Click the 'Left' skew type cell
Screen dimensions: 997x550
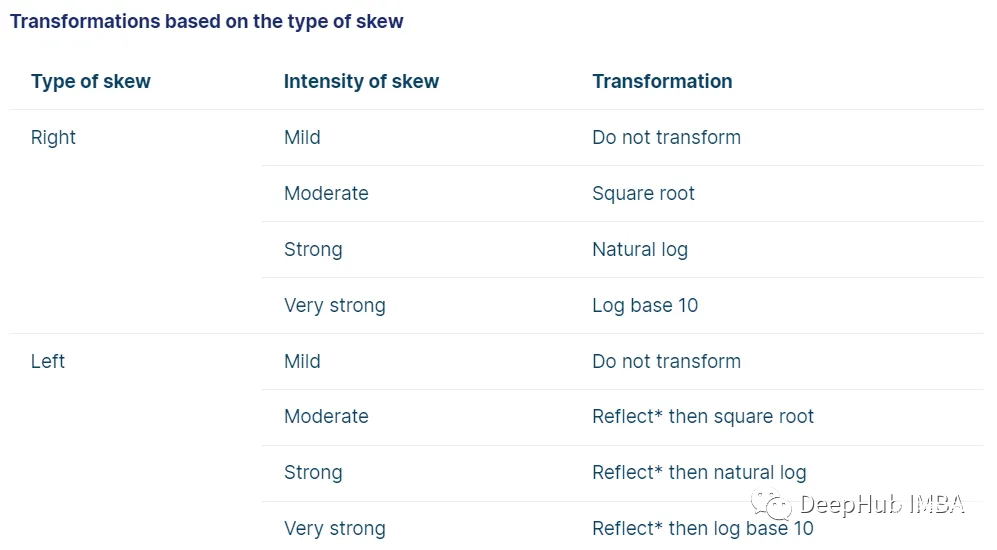pyautogui.click(x=48, y=361)
